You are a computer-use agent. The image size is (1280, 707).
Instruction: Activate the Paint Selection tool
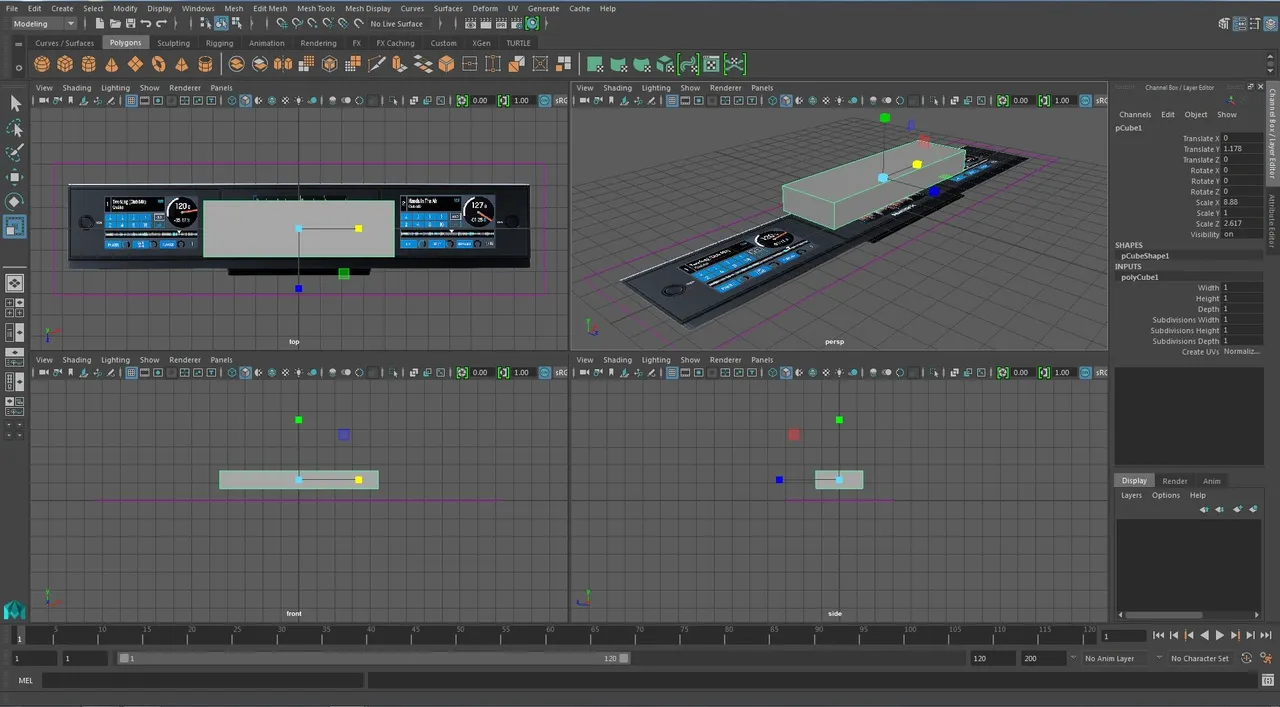click(x=15, y=153)
